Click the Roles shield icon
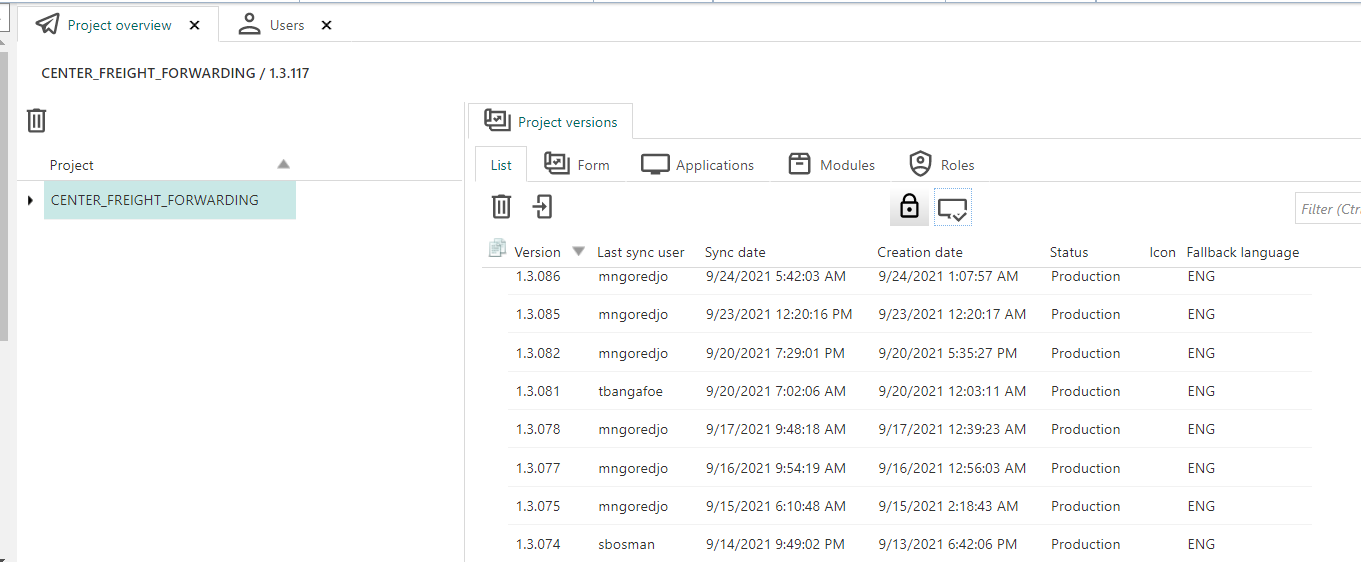 (x=921, y=164)
